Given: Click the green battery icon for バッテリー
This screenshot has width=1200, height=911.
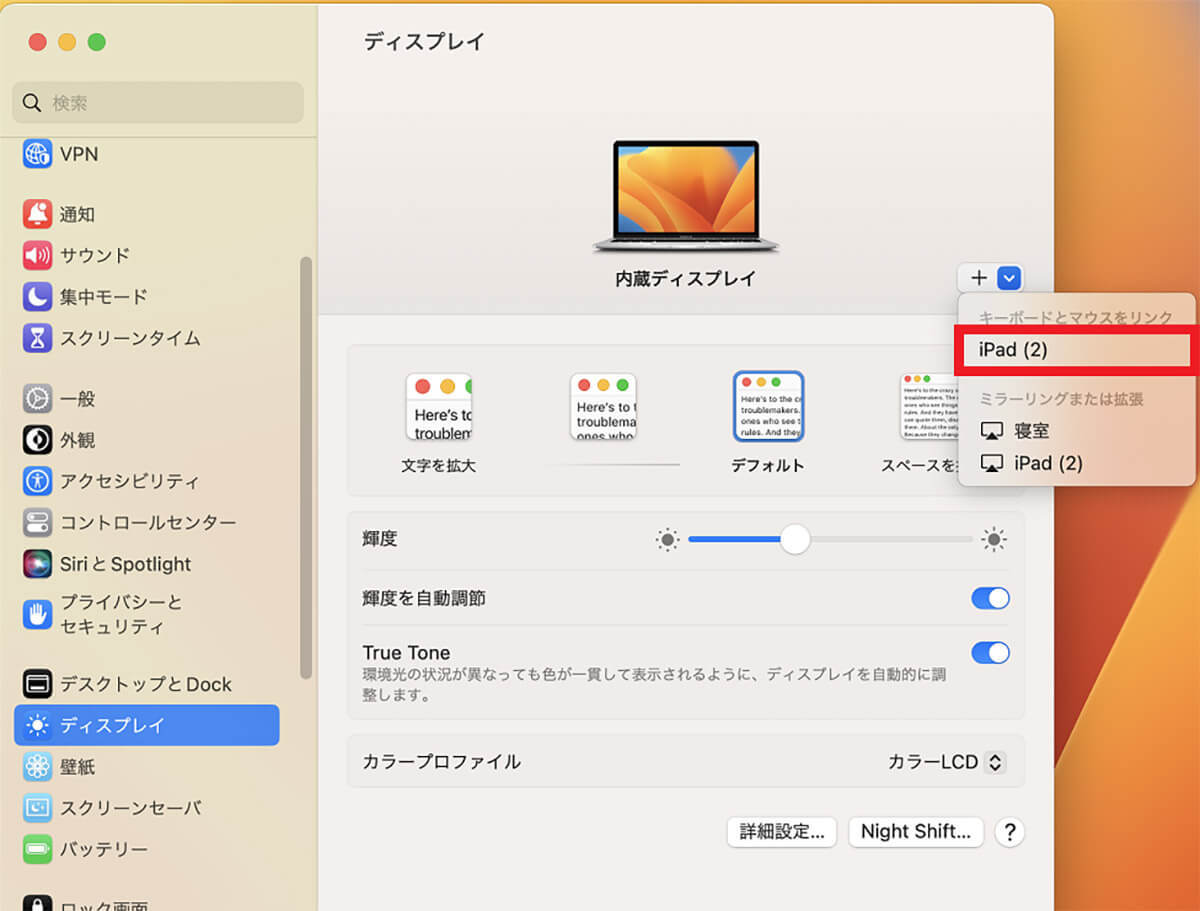Looking at the screenshot, I should [x=37, y=849].
